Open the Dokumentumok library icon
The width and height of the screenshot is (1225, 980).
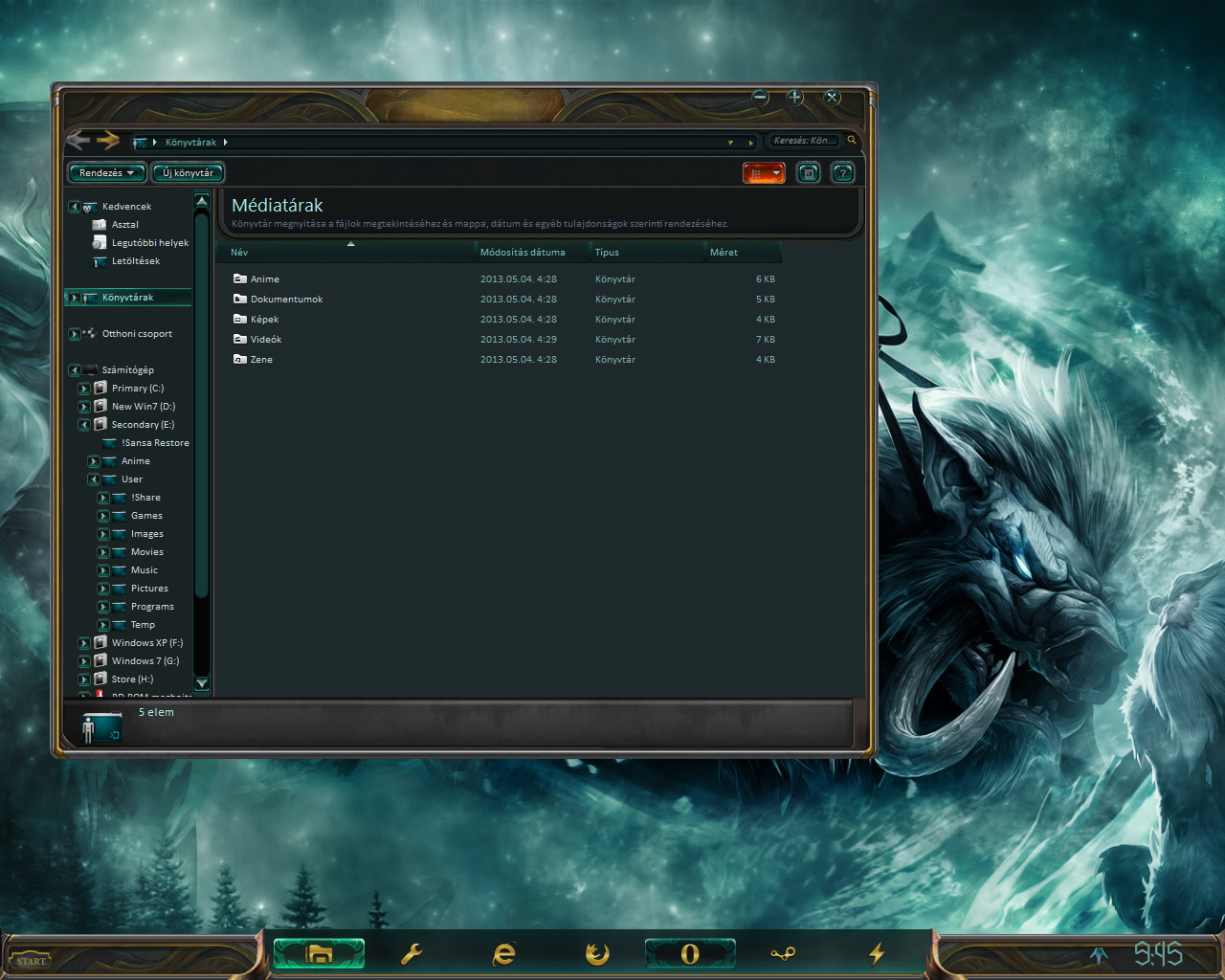pos(240,299)
